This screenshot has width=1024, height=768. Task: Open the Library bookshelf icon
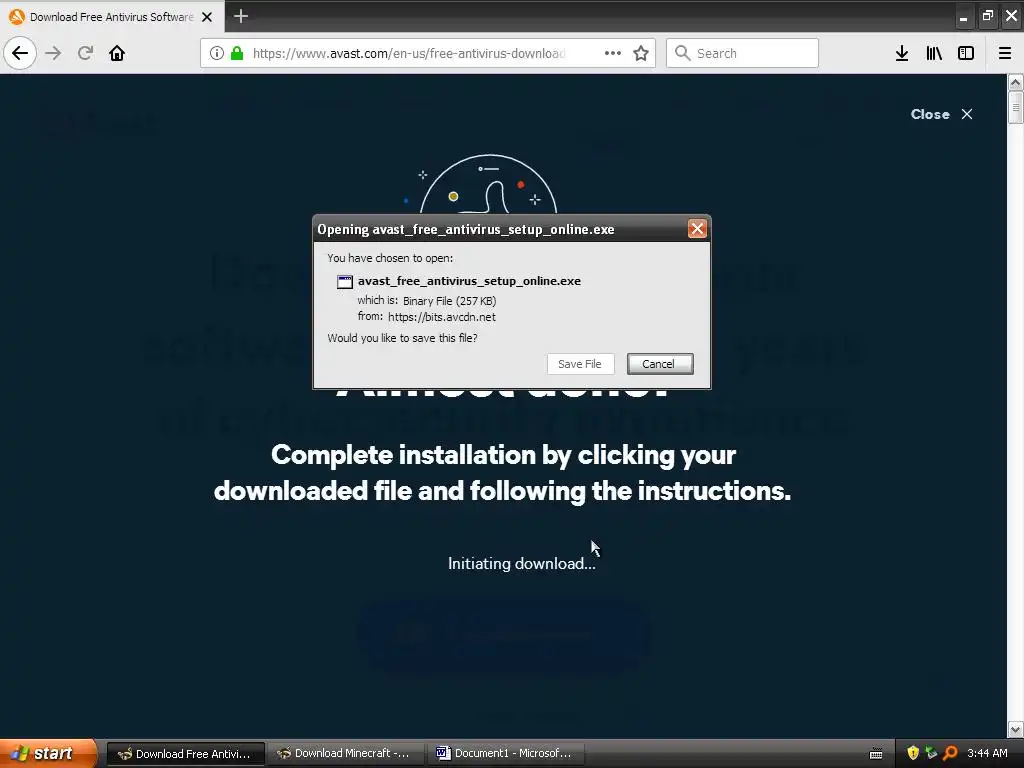click(x=934, y=53)
